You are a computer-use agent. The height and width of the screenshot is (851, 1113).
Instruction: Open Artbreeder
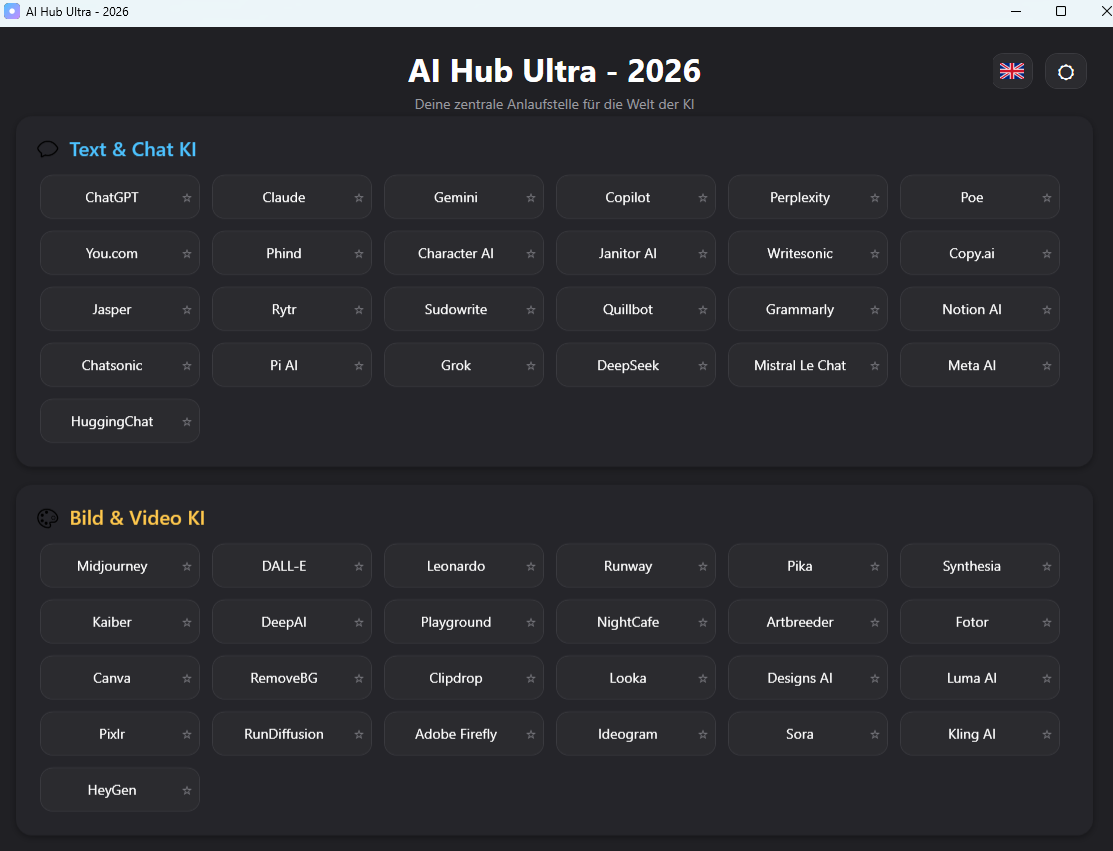(808, 622)
